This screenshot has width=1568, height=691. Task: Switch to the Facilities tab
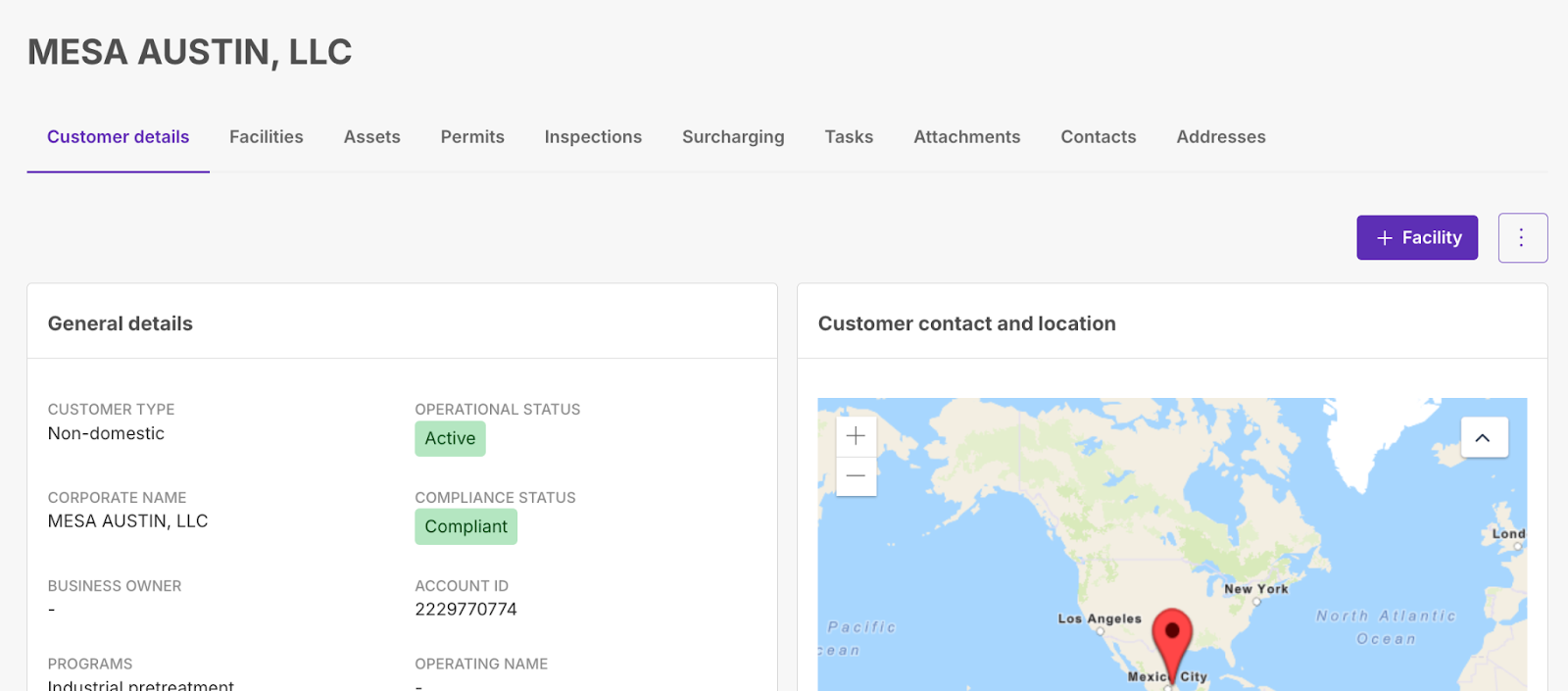[267, 137]
